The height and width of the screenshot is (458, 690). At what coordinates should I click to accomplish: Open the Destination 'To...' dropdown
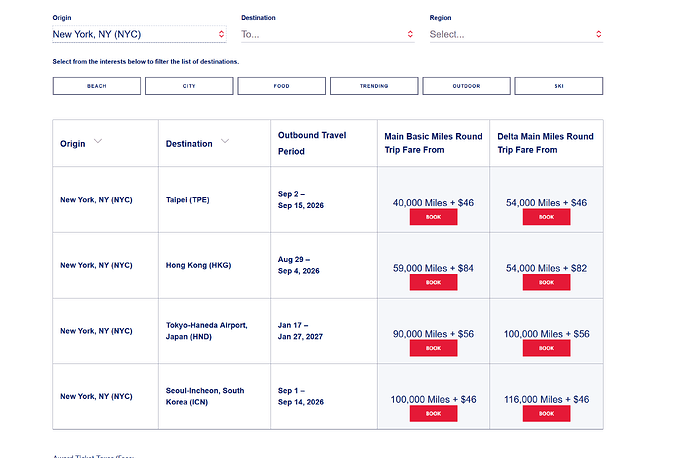click(327, 34)
